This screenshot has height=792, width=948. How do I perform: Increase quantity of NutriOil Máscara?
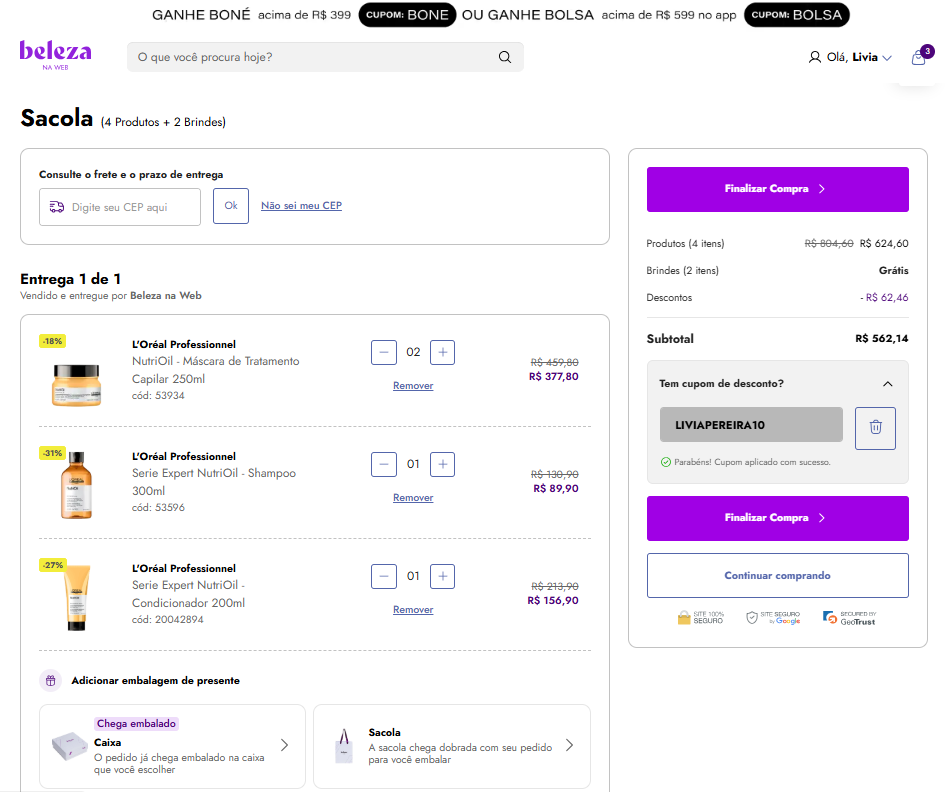coord(443,352)
